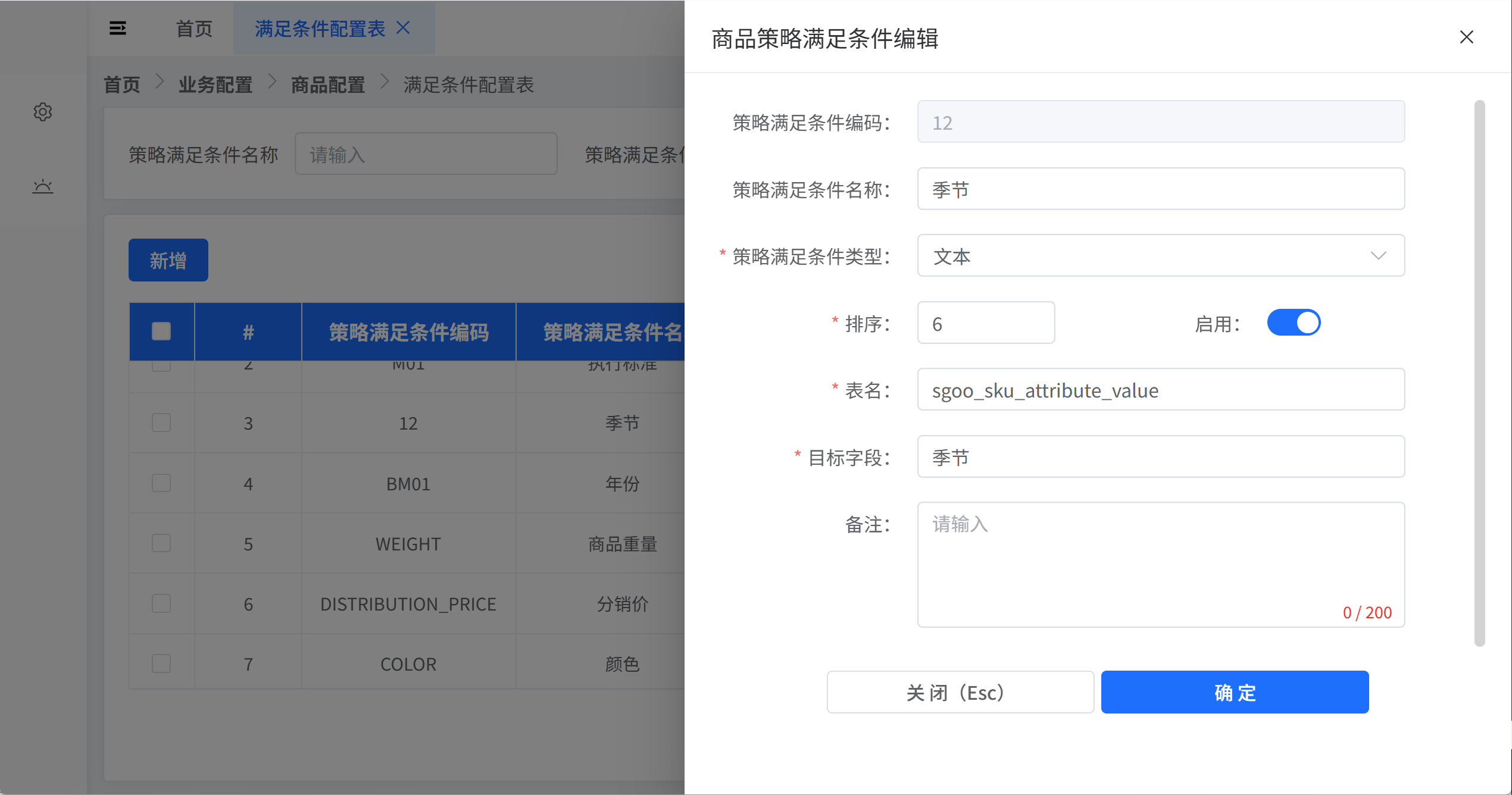The image size is (1512, 795).
Task: Close the edit drawer with X icon
Action: (x=1466, y=37)
